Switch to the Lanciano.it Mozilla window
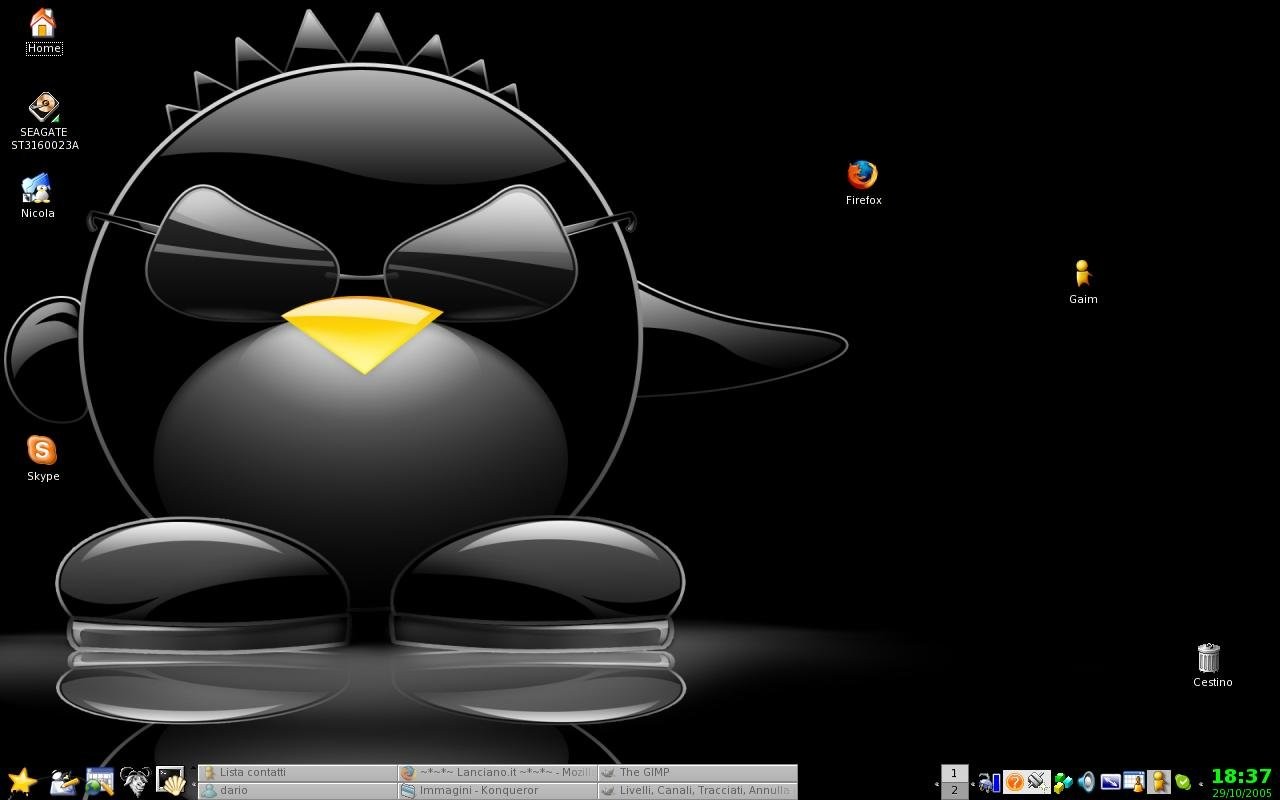 tap(498, 773)
